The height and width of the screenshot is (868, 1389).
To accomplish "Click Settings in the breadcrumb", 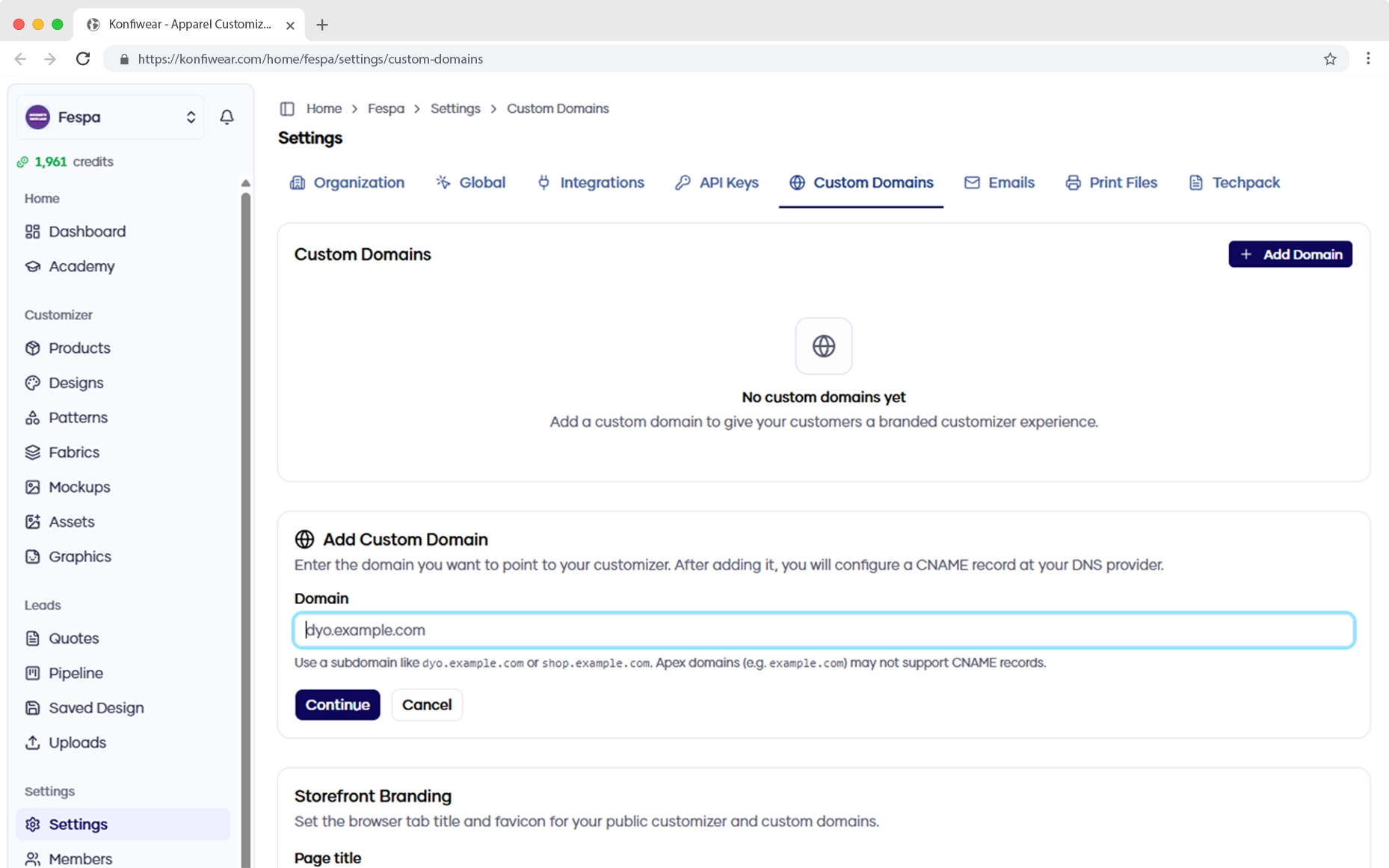I will tap(455, 108).
